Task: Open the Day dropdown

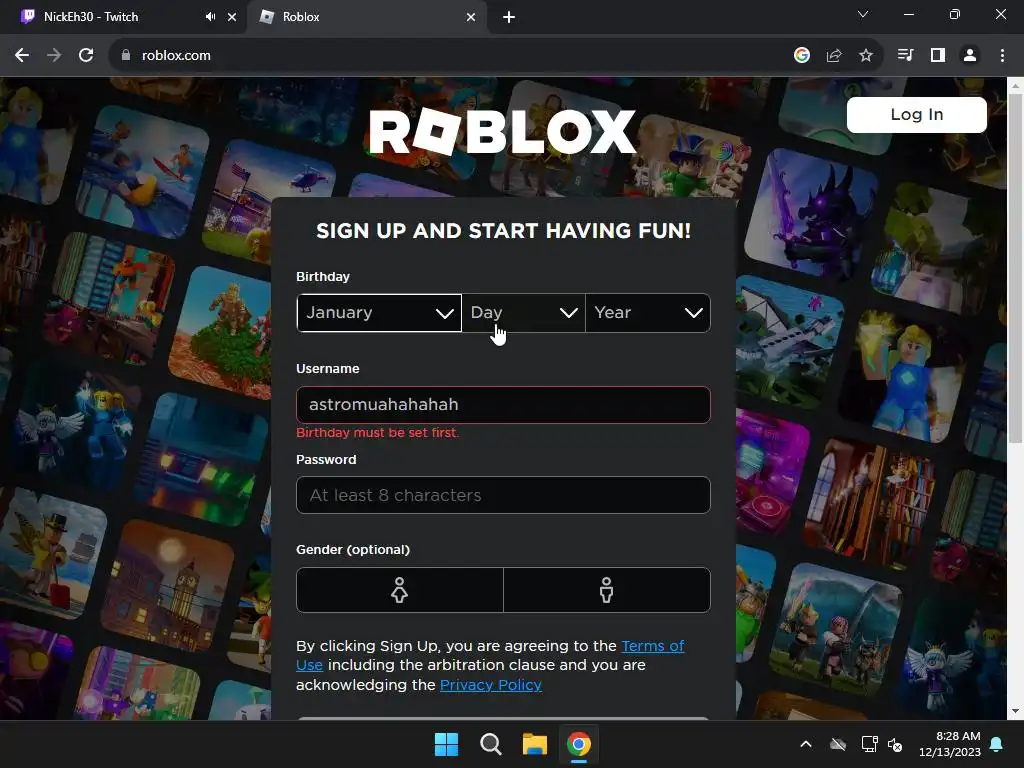Action: (524, 313)
